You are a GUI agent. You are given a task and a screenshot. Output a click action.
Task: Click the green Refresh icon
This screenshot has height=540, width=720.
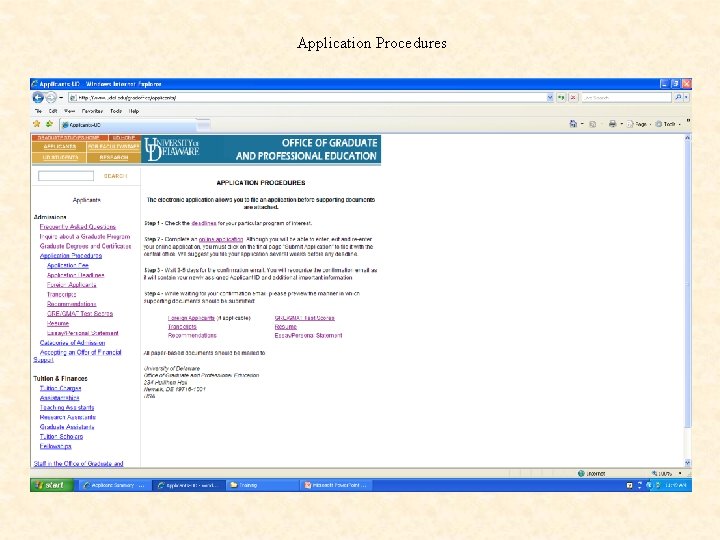(561, 98)
